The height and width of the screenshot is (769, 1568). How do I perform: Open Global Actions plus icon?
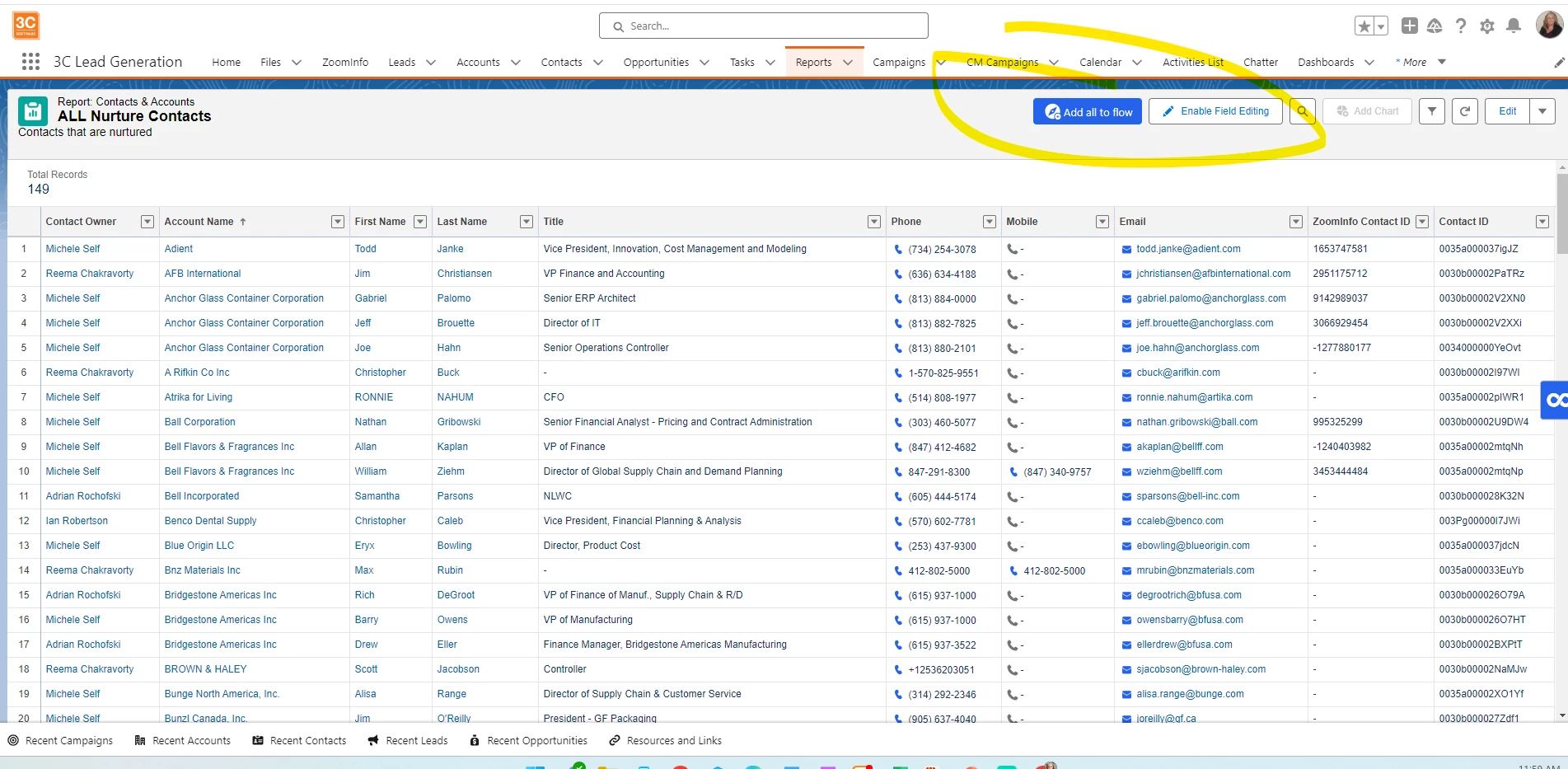click(x=1410, y=26)
